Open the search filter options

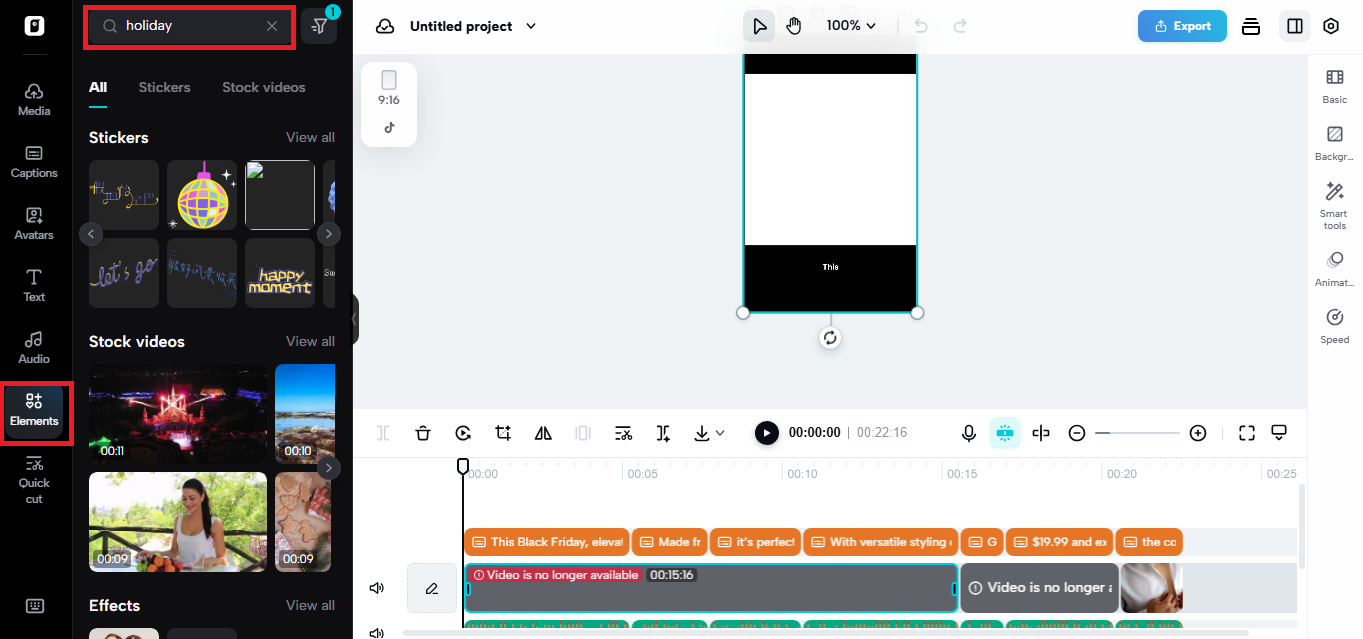pos(319,26)
